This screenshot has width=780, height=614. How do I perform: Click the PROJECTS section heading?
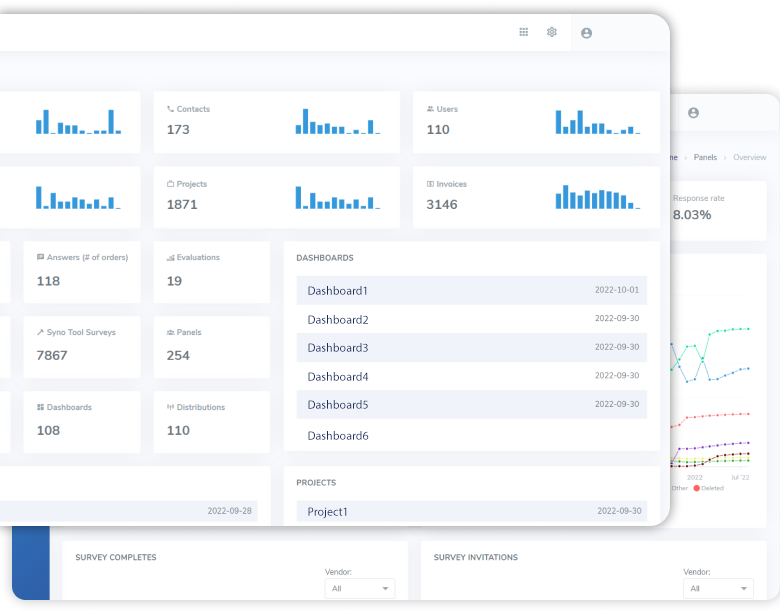click(x=316, y=483)
